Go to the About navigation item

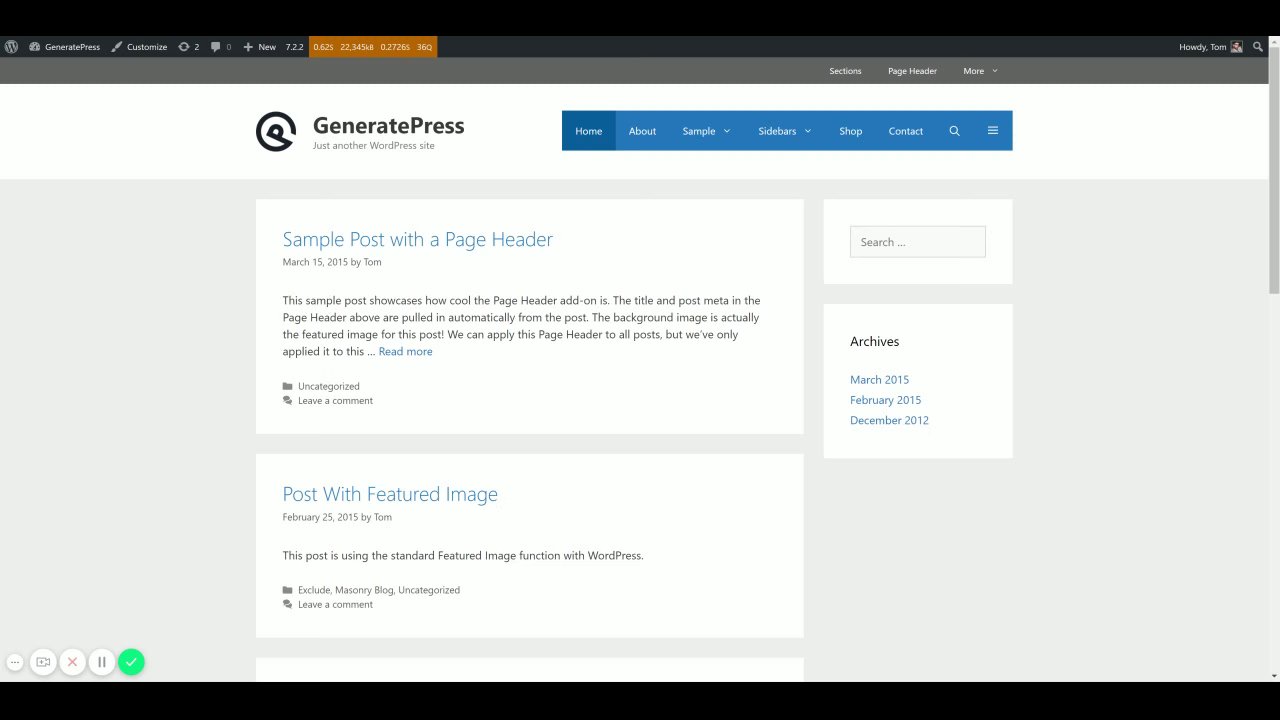click(x=642, y=131)
